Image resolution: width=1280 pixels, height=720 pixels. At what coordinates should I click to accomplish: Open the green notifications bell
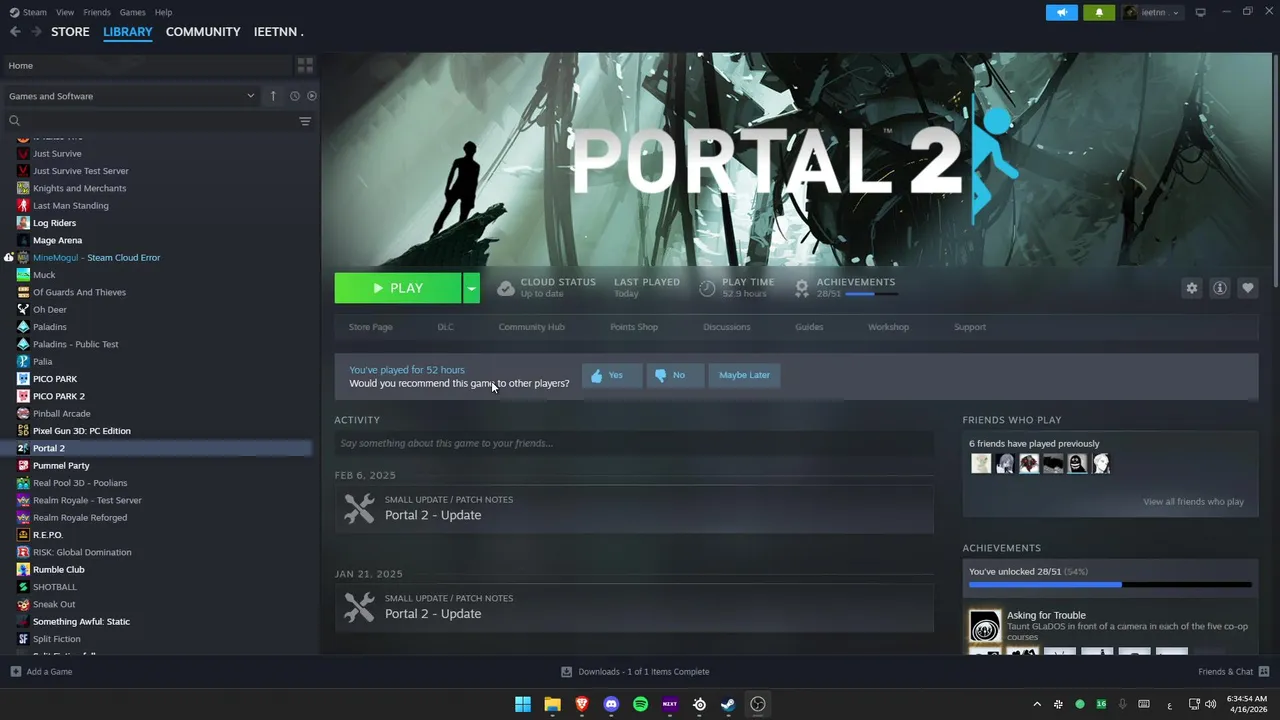1099,12
